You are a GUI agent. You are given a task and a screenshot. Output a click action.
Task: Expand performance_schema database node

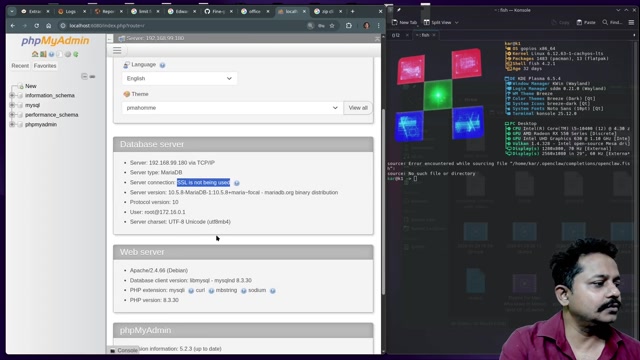point(12,115)
